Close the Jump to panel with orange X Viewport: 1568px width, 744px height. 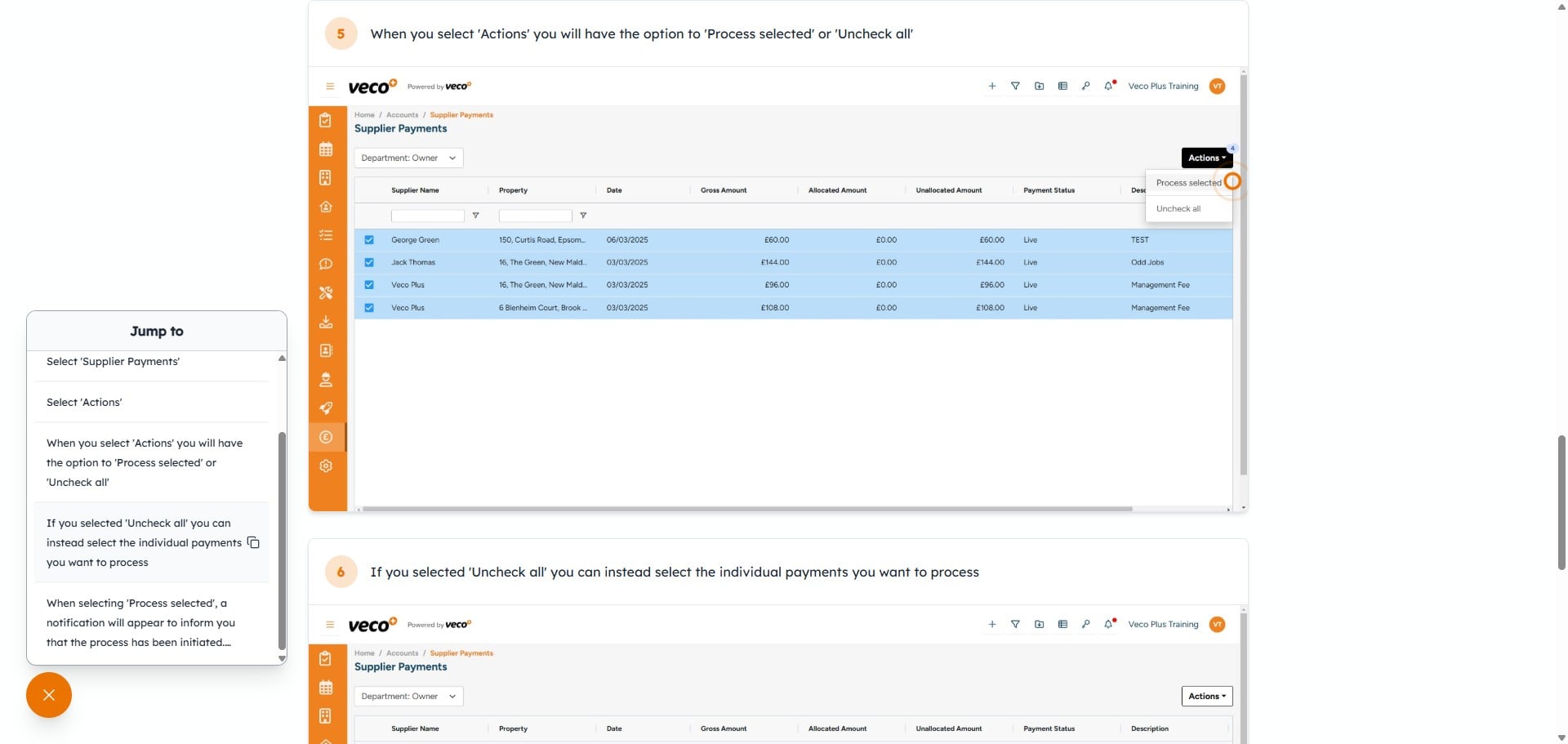(49, 695)
